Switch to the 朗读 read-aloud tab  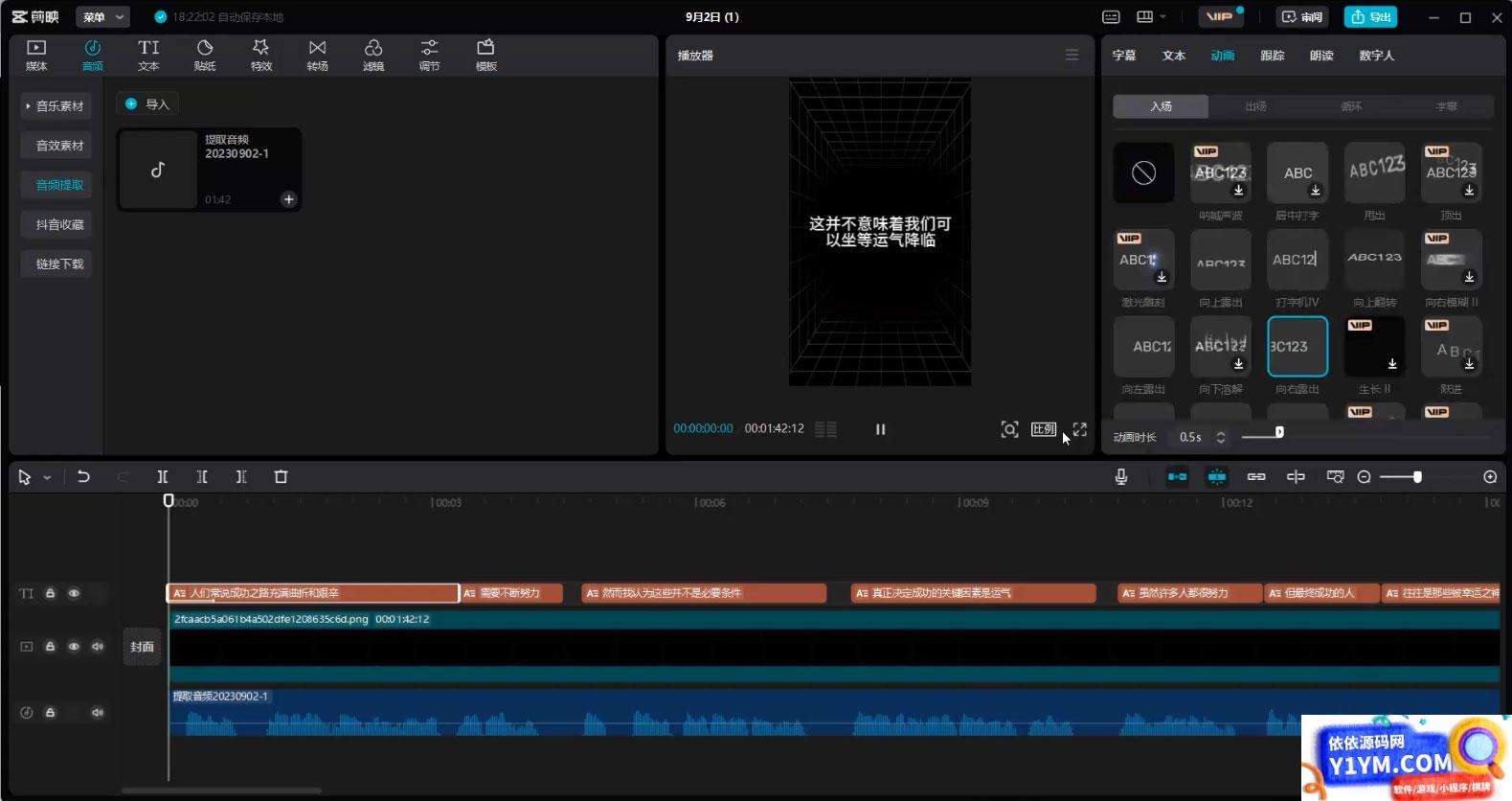1321,56
